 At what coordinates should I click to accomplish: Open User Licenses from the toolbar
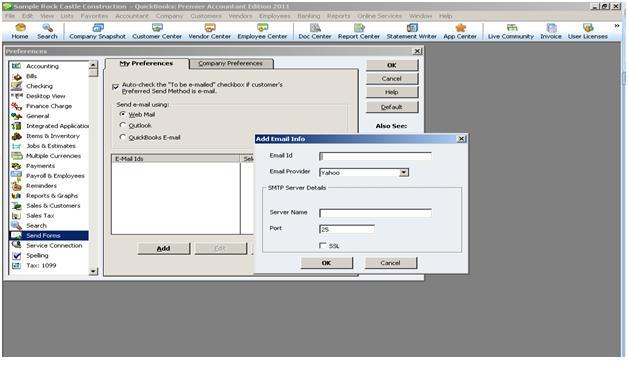[x=588, y=31]
